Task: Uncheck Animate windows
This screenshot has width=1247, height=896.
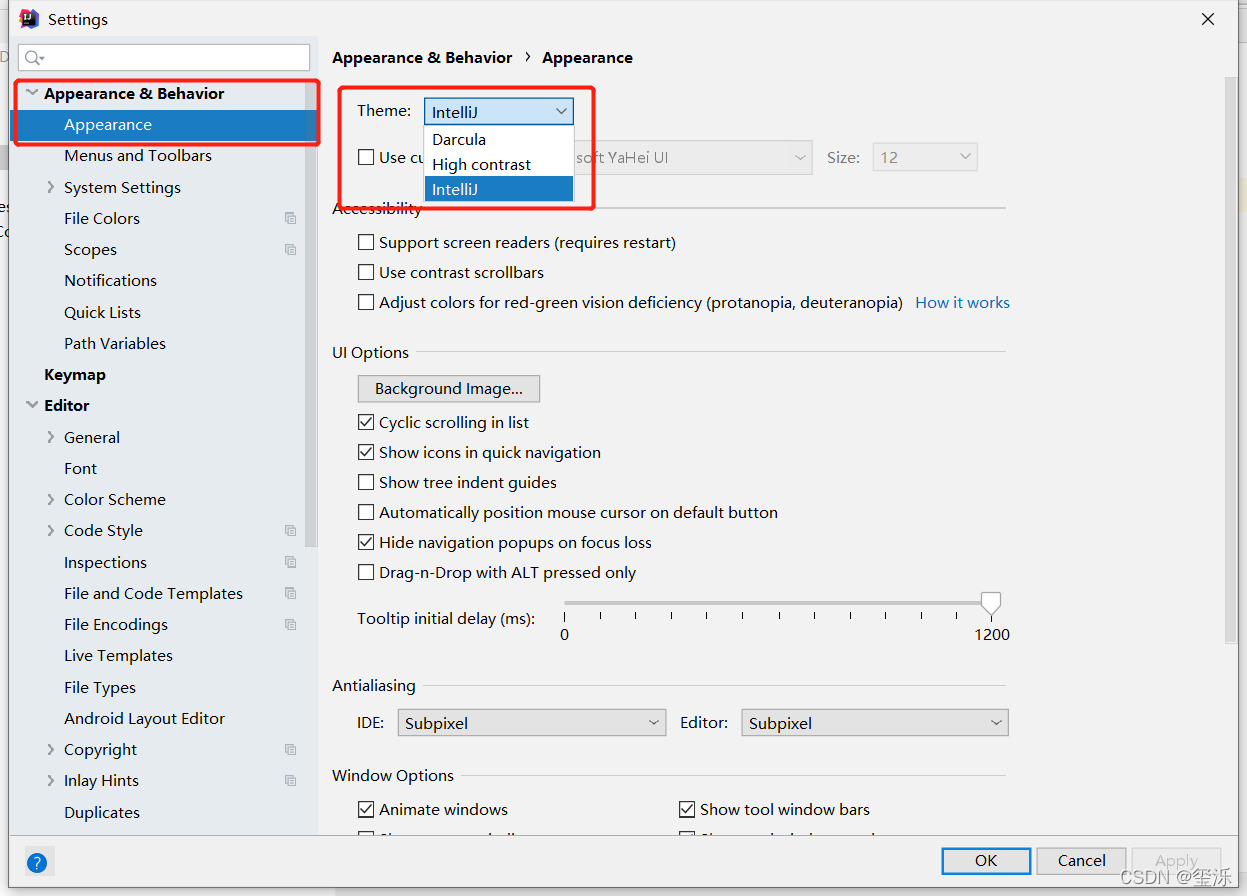Action: [366, 809]
